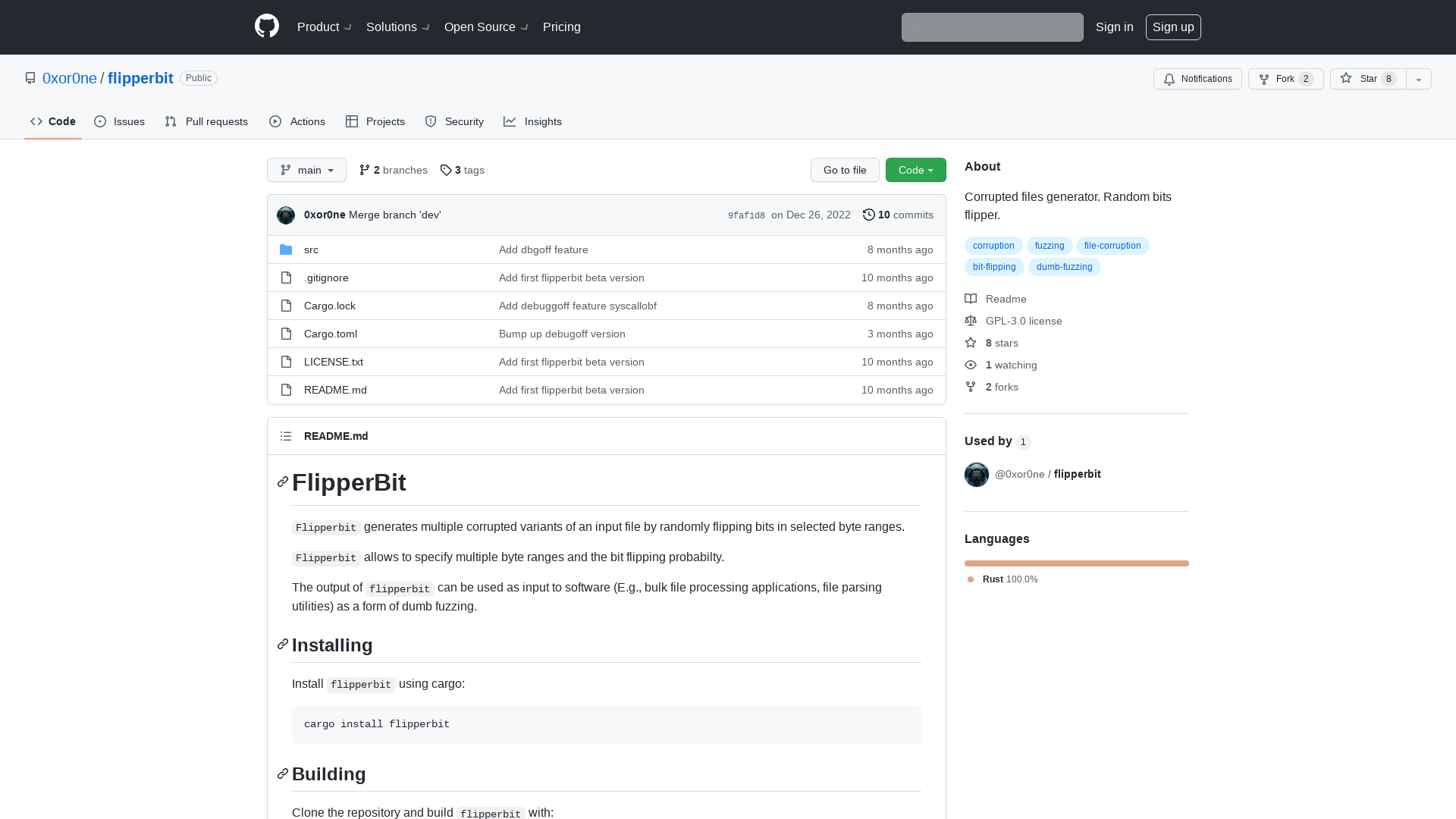Click the 10 commits history link
Image resolution: width=1456 pixels, height=819 pixels.
tap(897, 214)
